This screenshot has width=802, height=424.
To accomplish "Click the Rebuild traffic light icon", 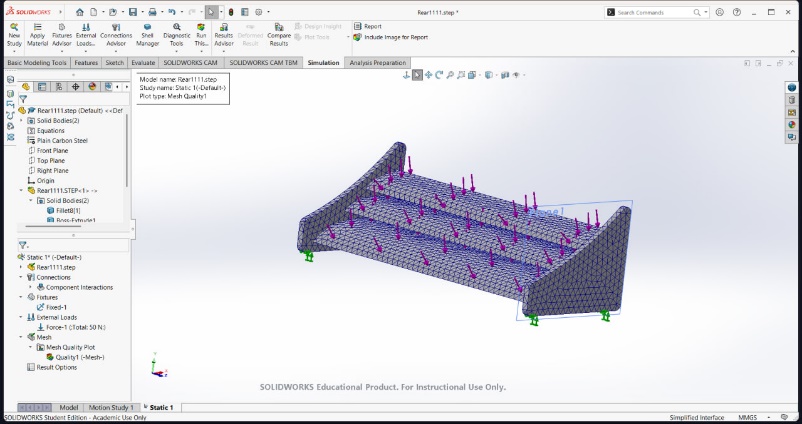I will (231, 12).
